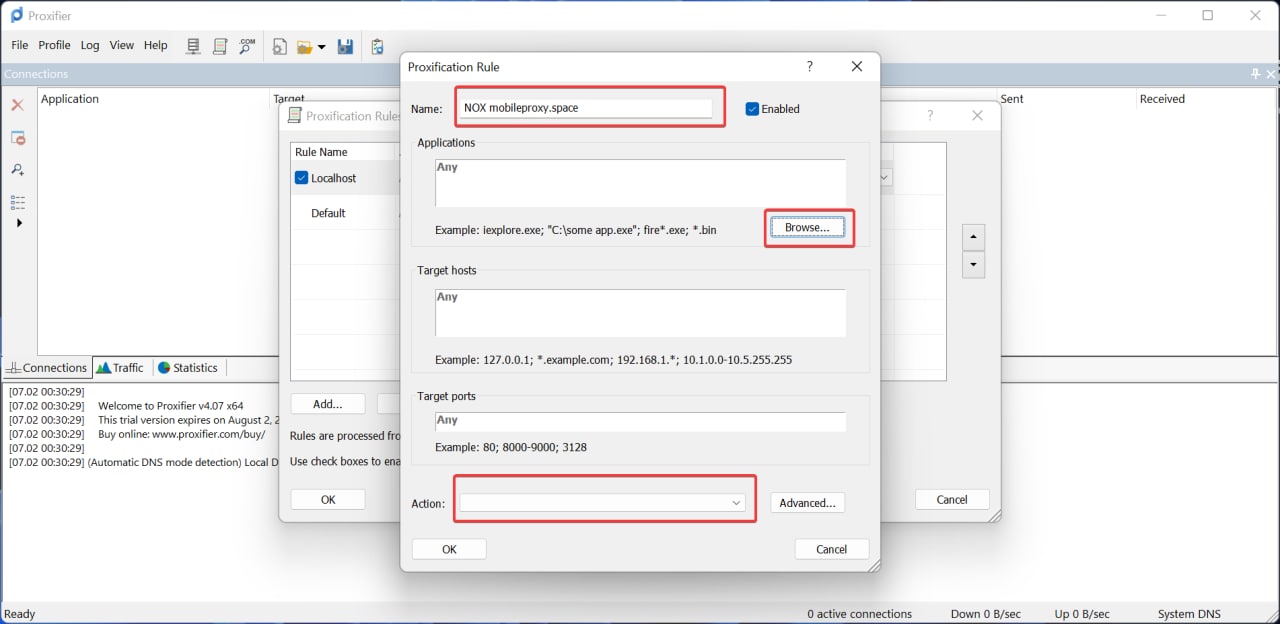1280x624 pixels.
Task: Click the rule Name input field
Action: (588, 107)
